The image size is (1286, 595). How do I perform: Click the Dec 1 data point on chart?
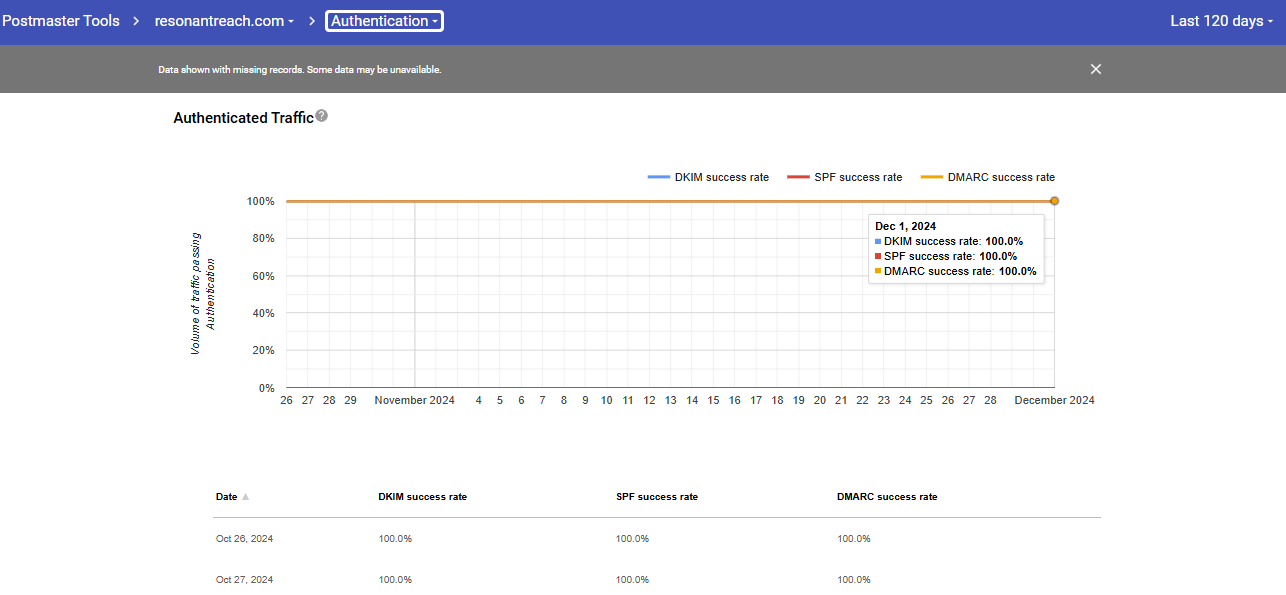tap(1054, 201)
